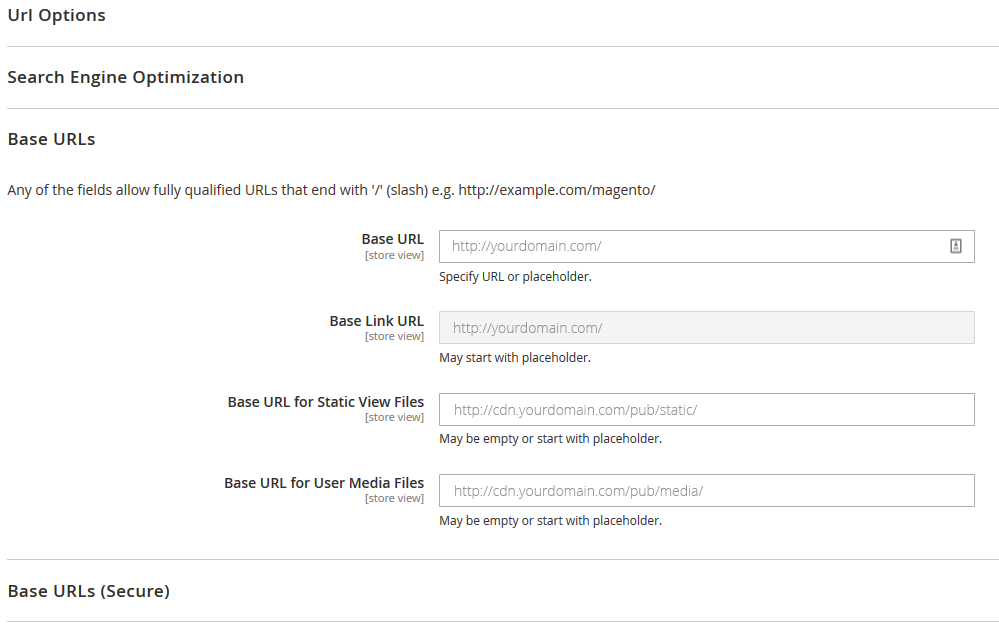Open the Base URLs (Secure) section
Screen dimensions: 999x628
[x=88, y=591]
